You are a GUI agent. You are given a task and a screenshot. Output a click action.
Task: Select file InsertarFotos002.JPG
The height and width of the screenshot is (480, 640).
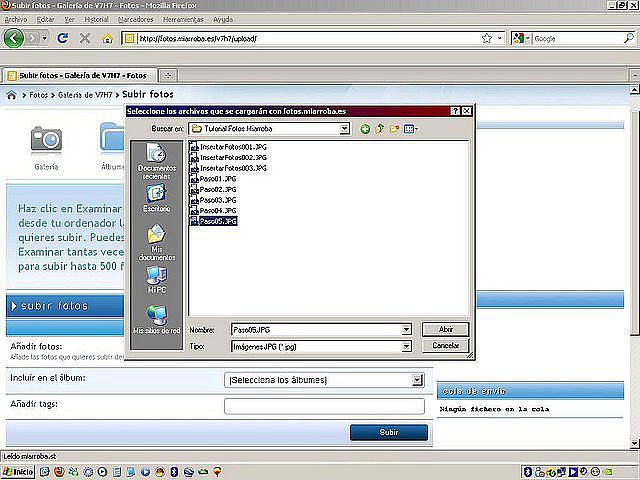click(229, 158)
